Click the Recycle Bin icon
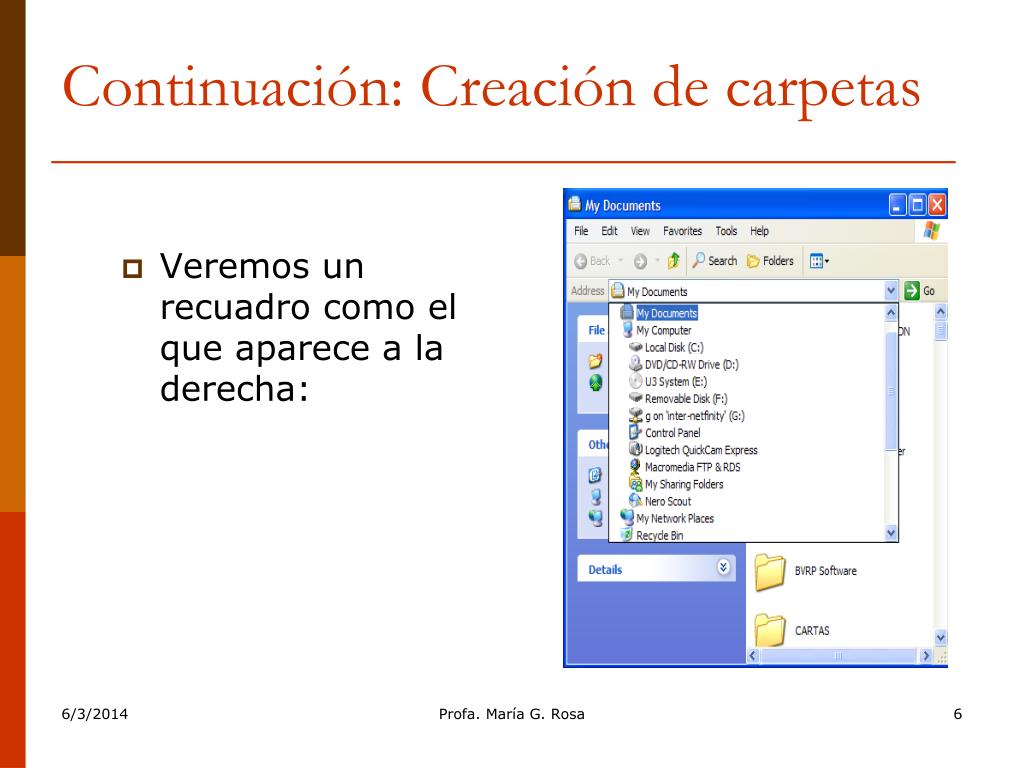 tap(627, 535)
